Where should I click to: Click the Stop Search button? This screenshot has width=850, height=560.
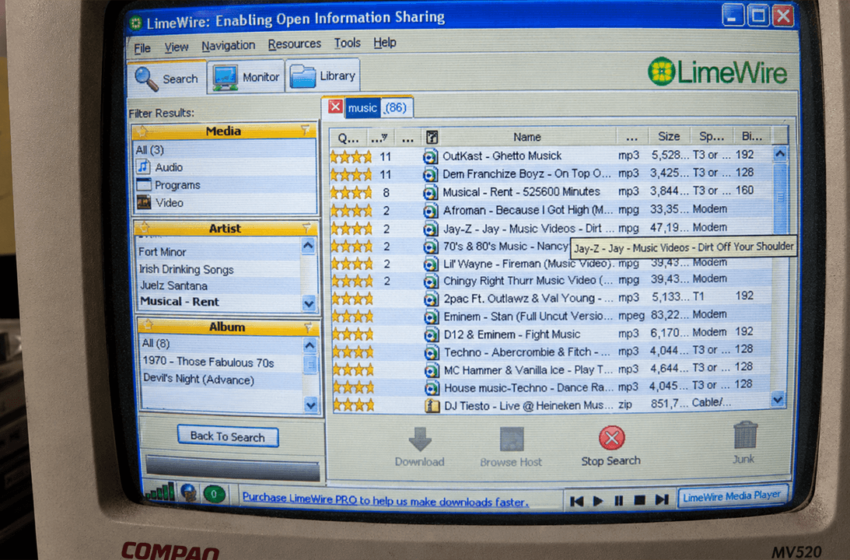[x=611, y=446]
